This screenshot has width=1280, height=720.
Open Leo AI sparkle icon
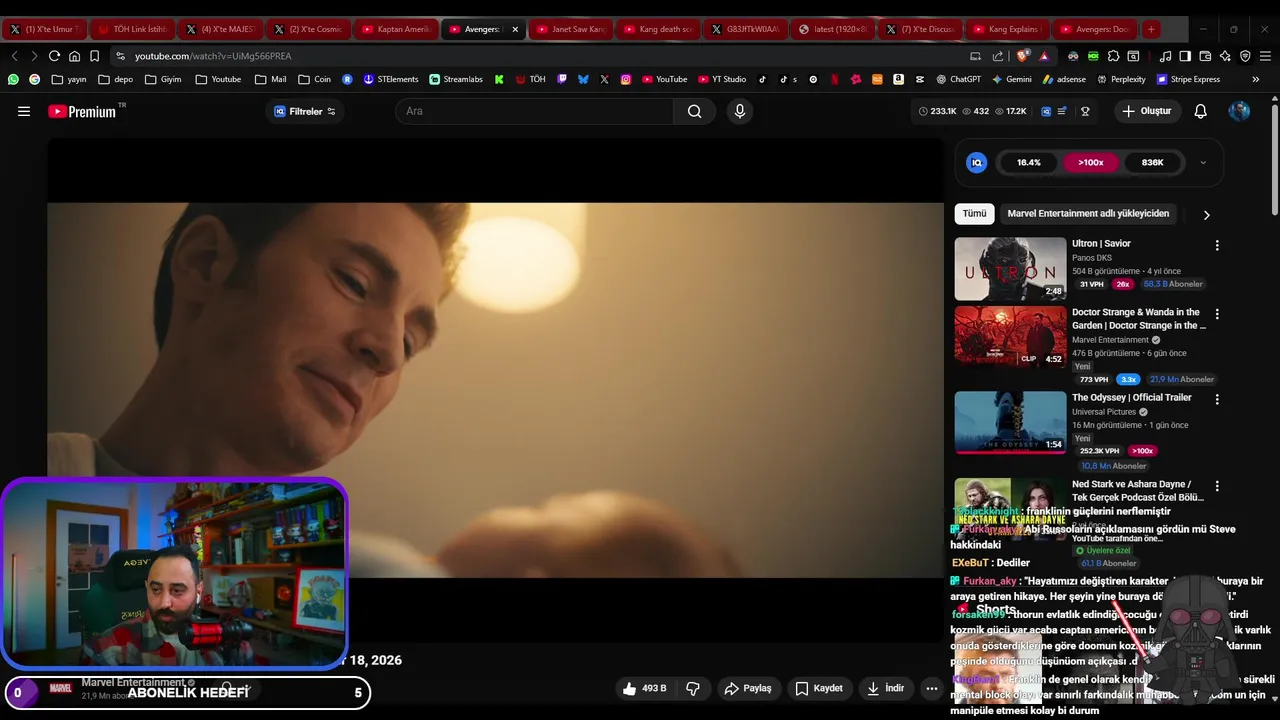click(x=1225, y=56)
